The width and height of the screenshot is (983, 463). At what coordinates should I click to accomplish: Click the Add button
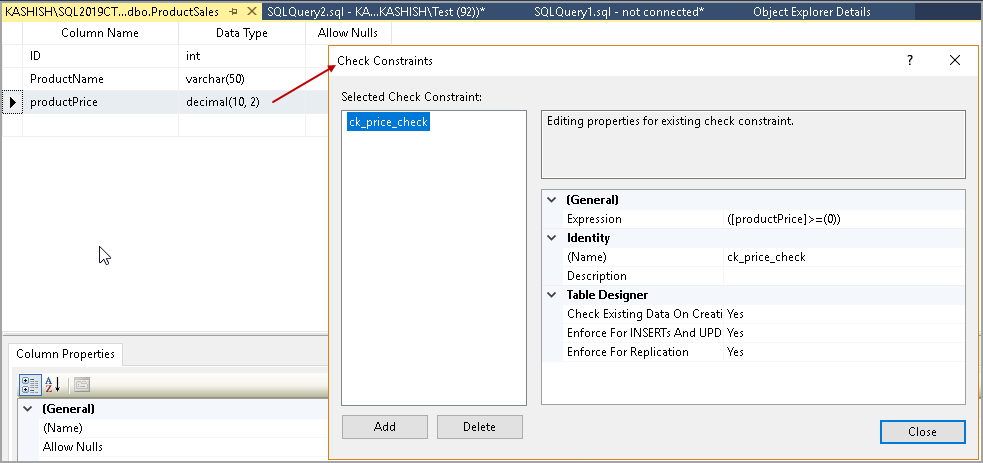tap(385, 427)
